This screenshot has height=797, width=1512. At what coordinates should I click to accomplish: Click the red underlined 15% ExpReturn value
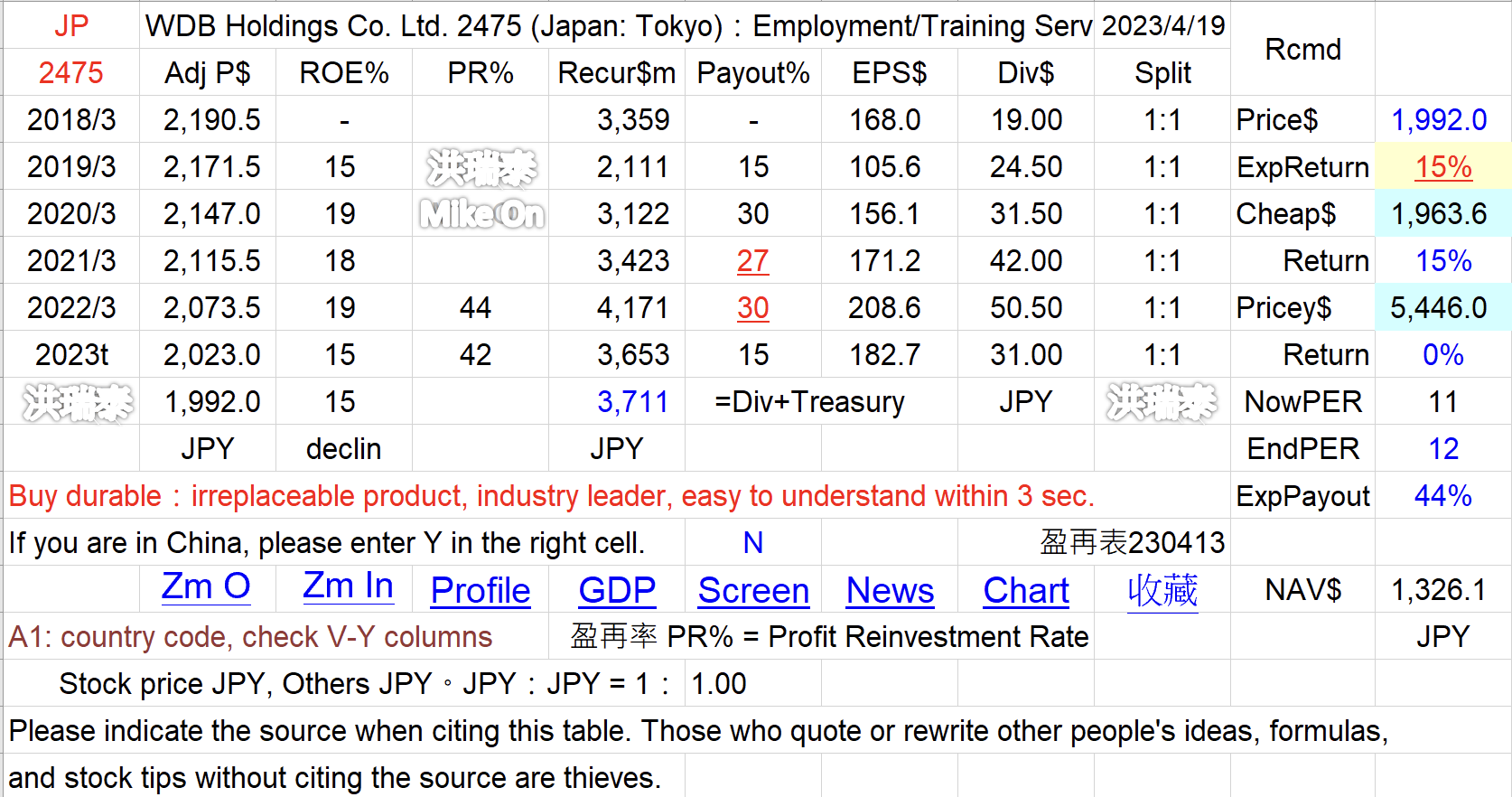(1443, 167)
